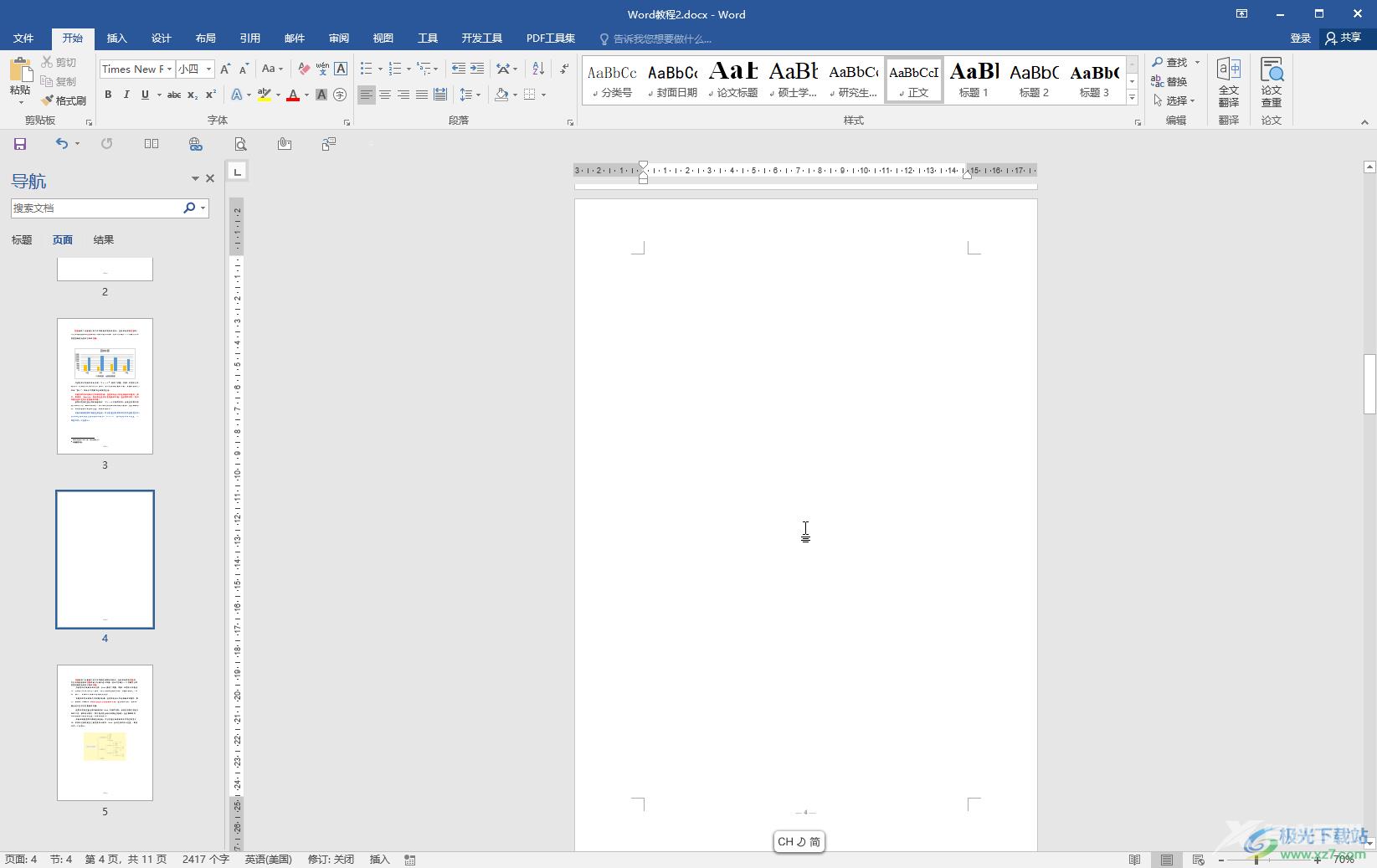Decrease font size with the shrink font icon
This screenshot has width=1377, height=868.
pyautogui.click(x=244, y=69)
